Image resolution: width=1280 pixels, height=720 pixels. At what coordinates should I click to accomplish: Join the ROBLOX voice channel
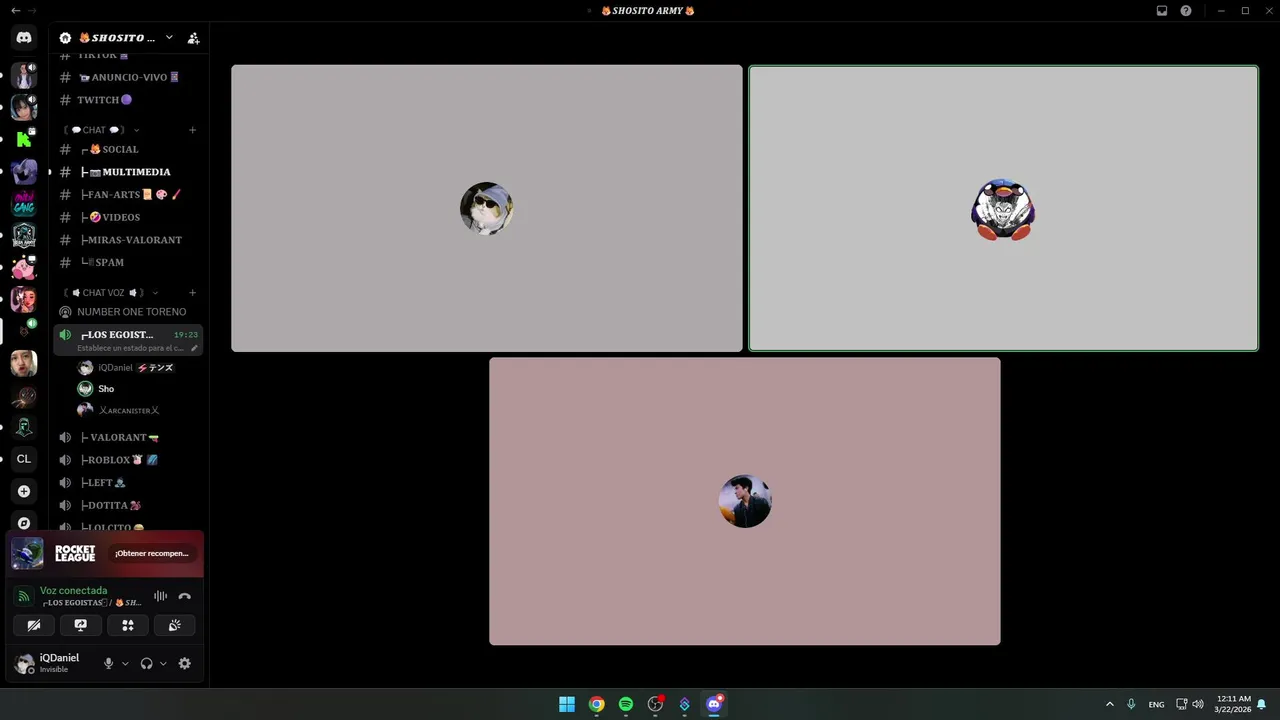pos(128,460)
